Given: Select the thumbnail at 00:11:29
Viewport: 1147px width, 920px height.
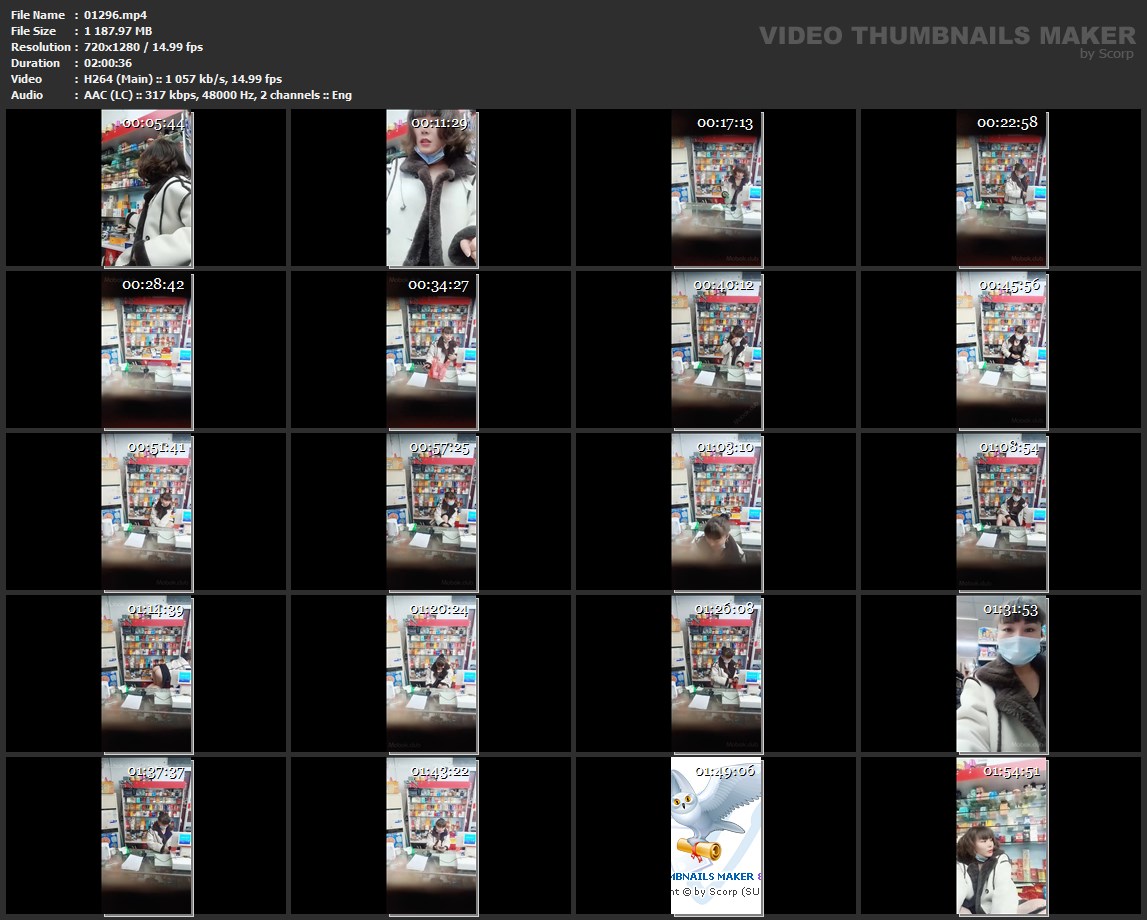Looking at the screenshot, I should tap(432, 188).
